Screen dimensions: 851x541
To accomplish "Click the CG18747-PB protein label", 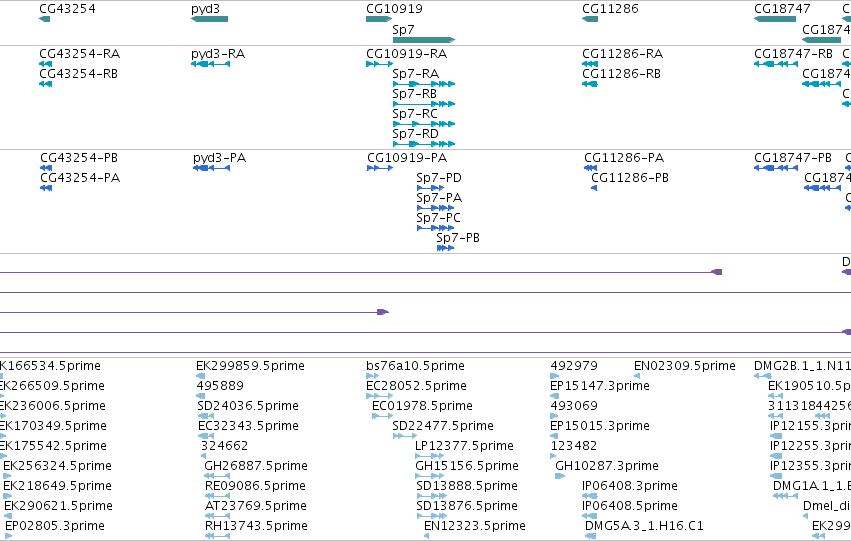I will pos(792,158).
